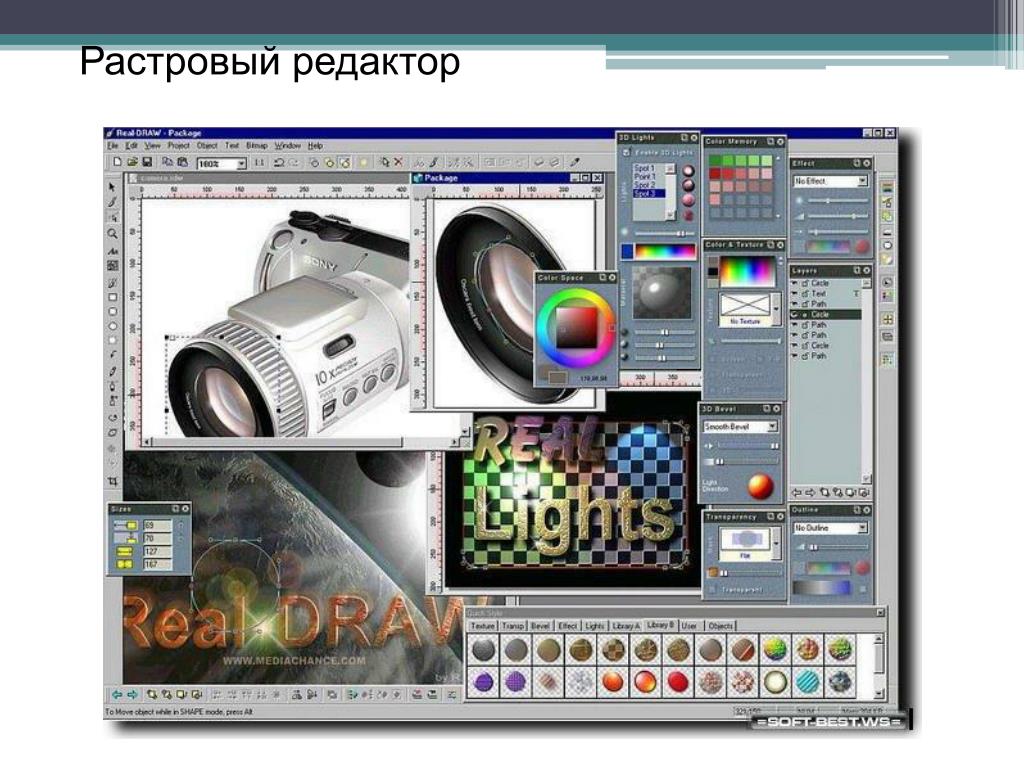Apply the first purple sphere quick style
This screenshot has width=1024, height=768.
tap(484, 682)
